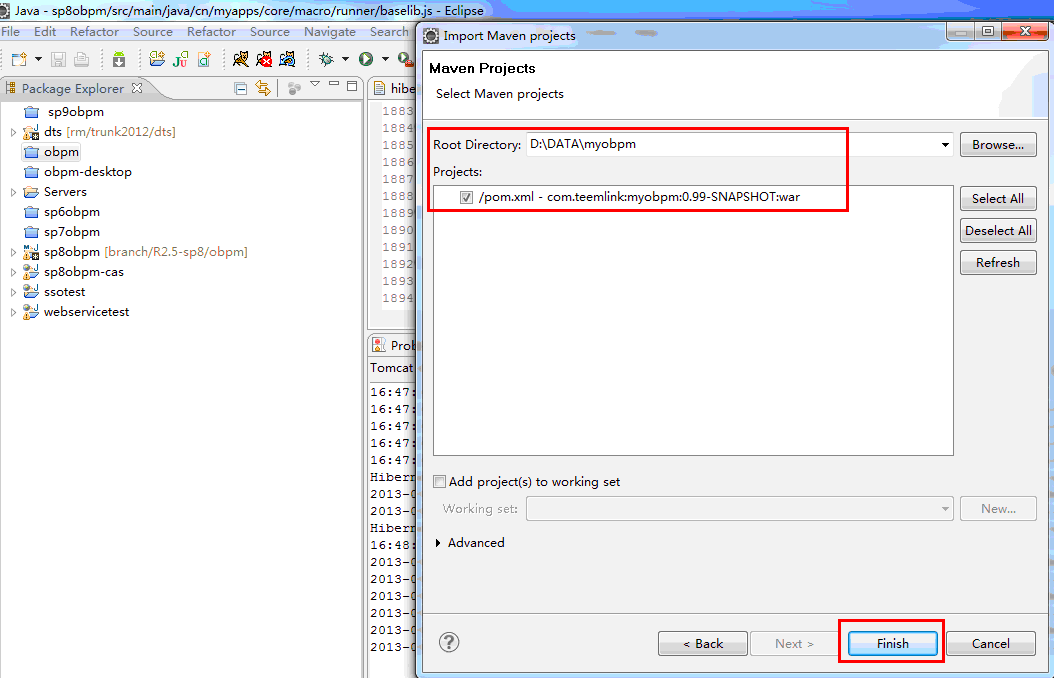Toggle the /pom.xml project checkbox

tap(467, 198)
